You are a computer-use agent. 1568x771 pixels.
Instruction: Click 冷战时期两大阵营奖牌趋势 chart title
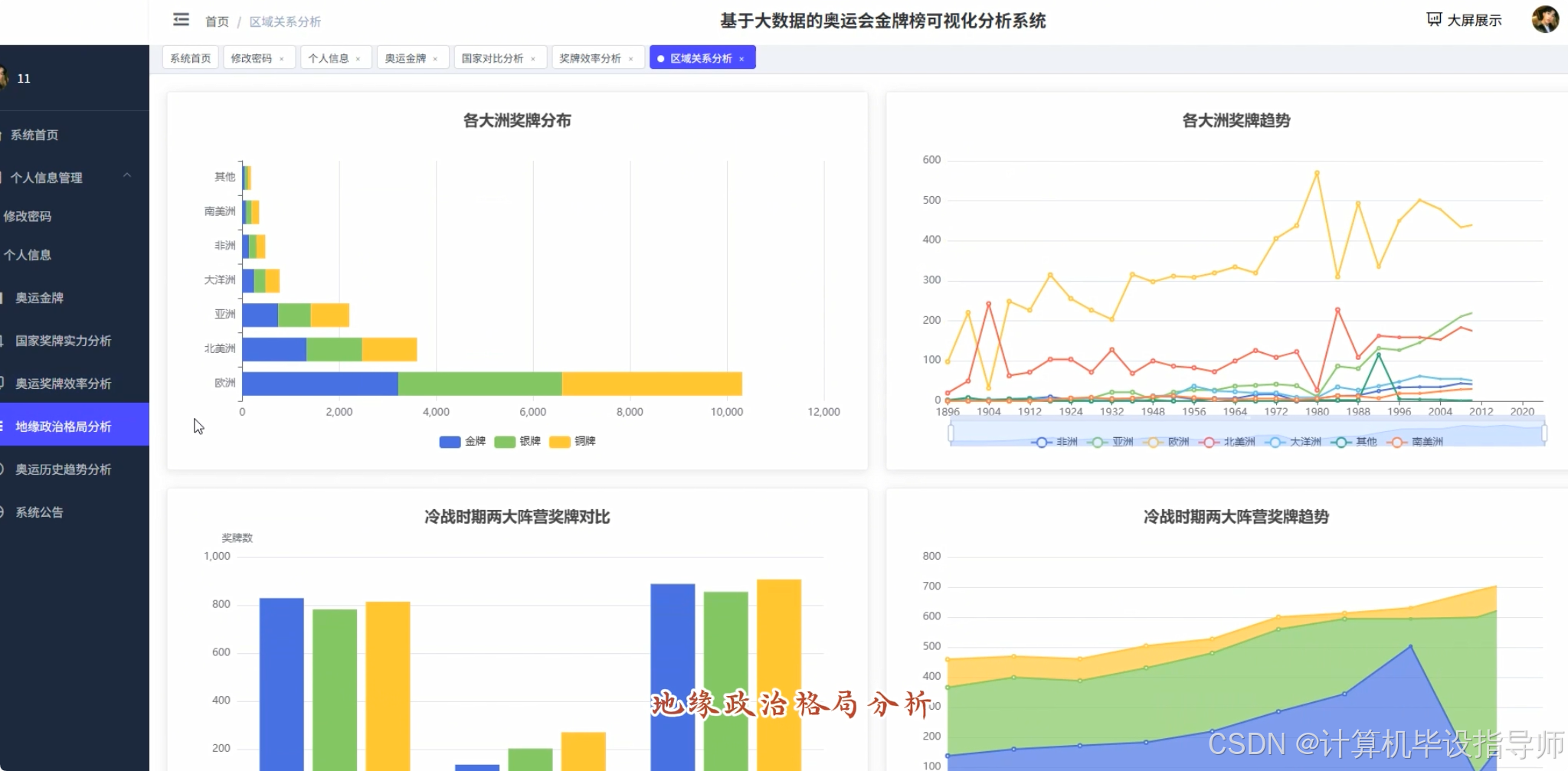point(1236,517)
